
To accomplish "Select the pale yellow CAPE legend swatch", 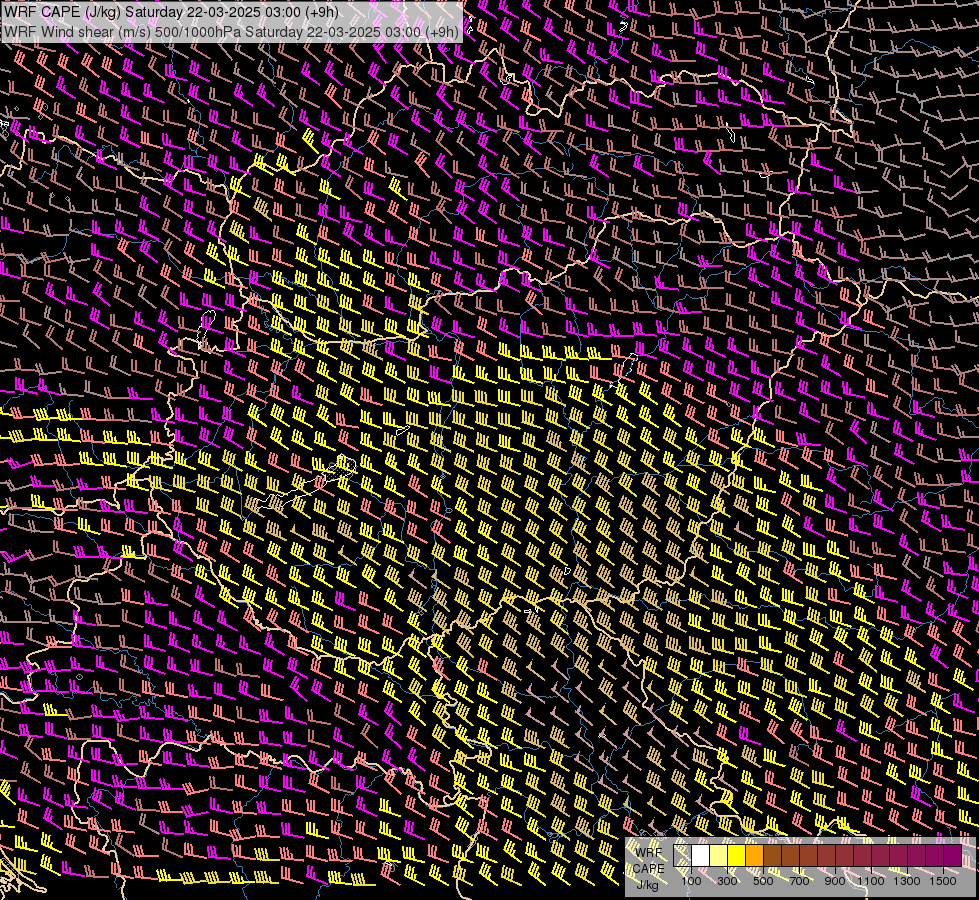I will click(x=719, y=855).
